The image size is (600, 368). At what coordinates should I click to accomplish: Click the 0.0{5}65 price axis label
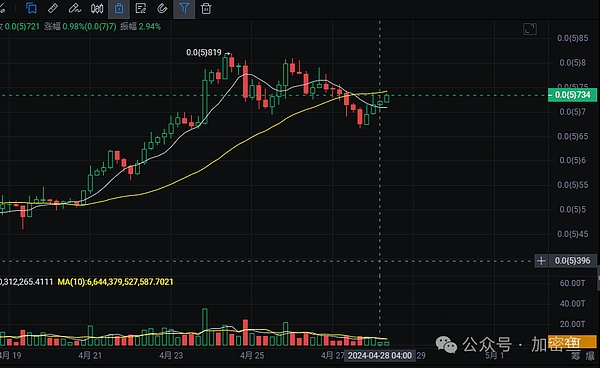(572, 136)
